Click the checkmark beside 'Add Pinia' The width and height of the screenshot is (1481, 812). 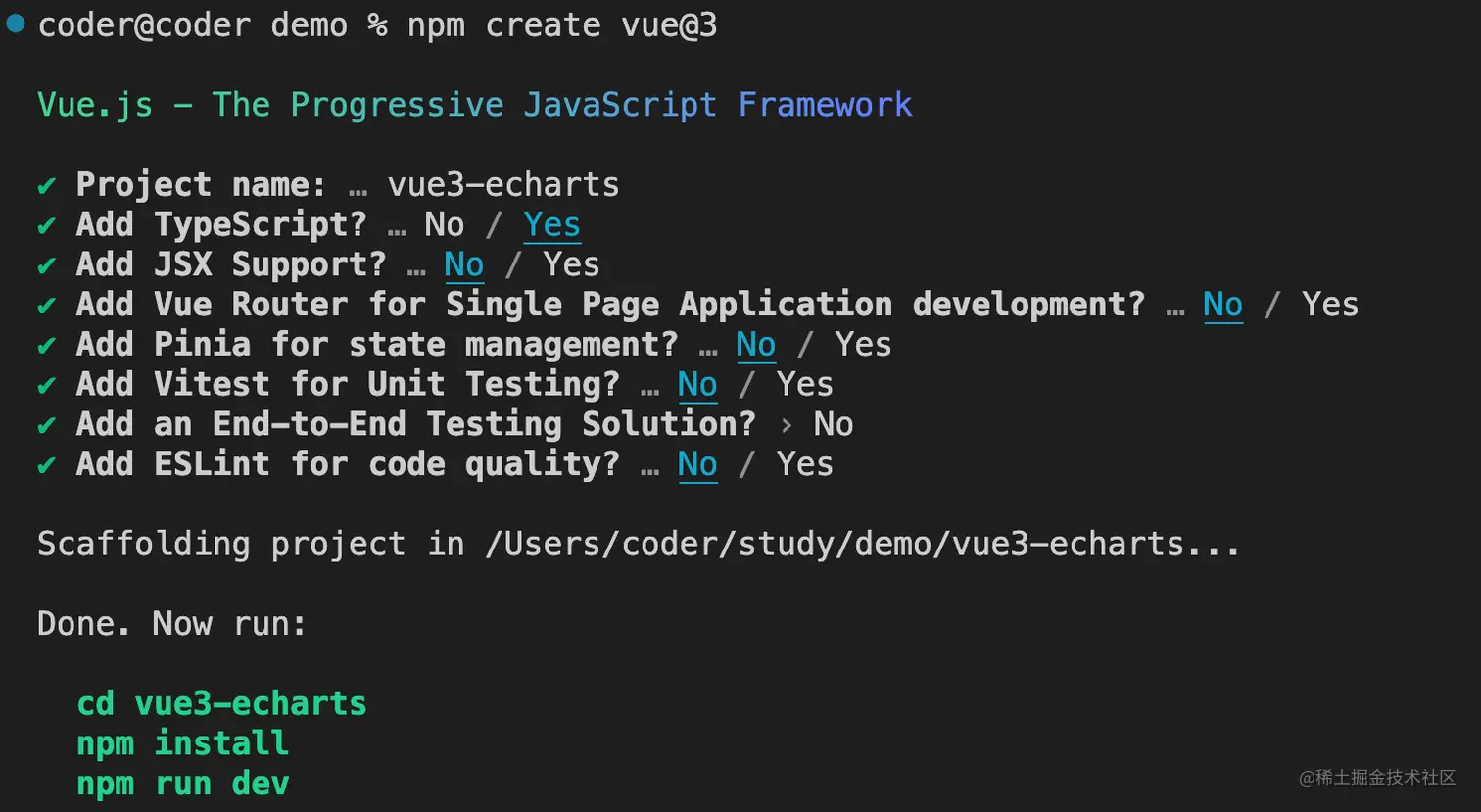coord(46,346)
